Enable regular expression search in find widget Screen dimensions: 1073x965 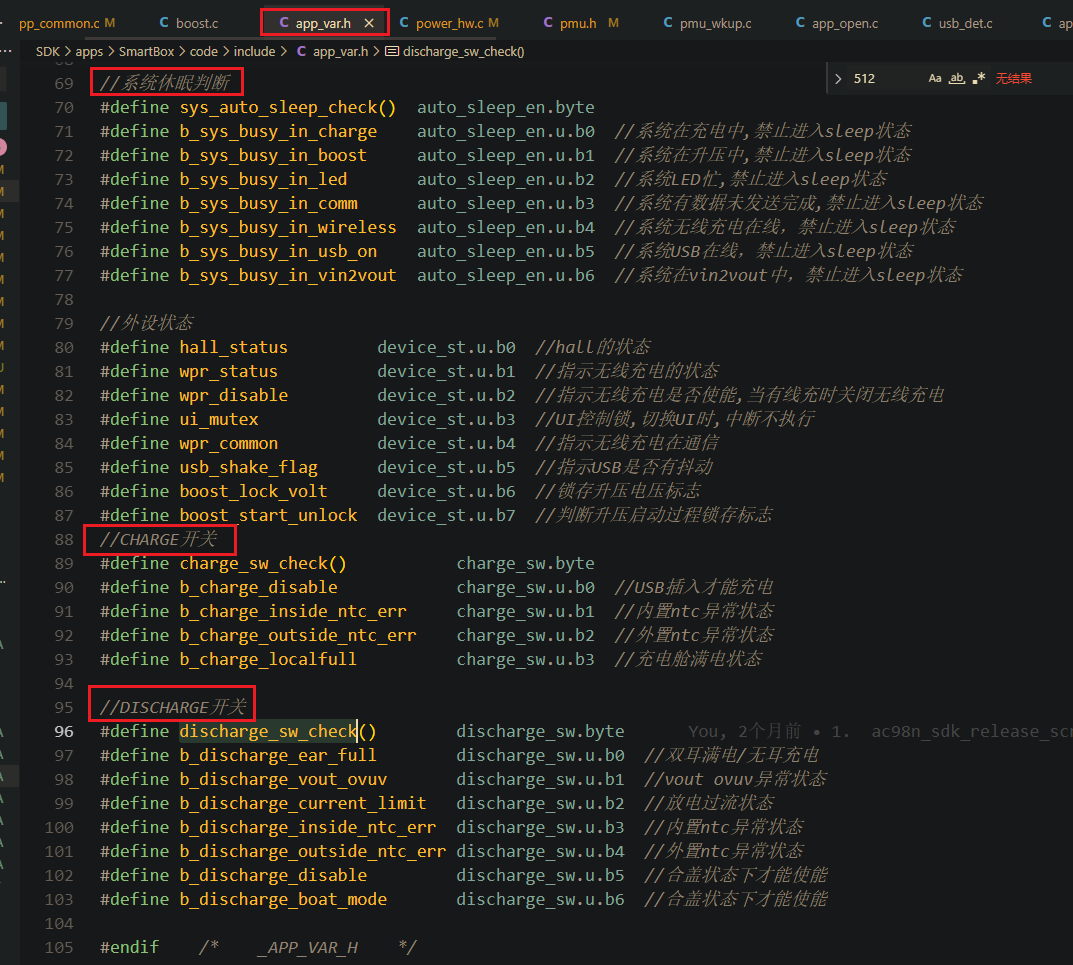click(x=979, y=79)
